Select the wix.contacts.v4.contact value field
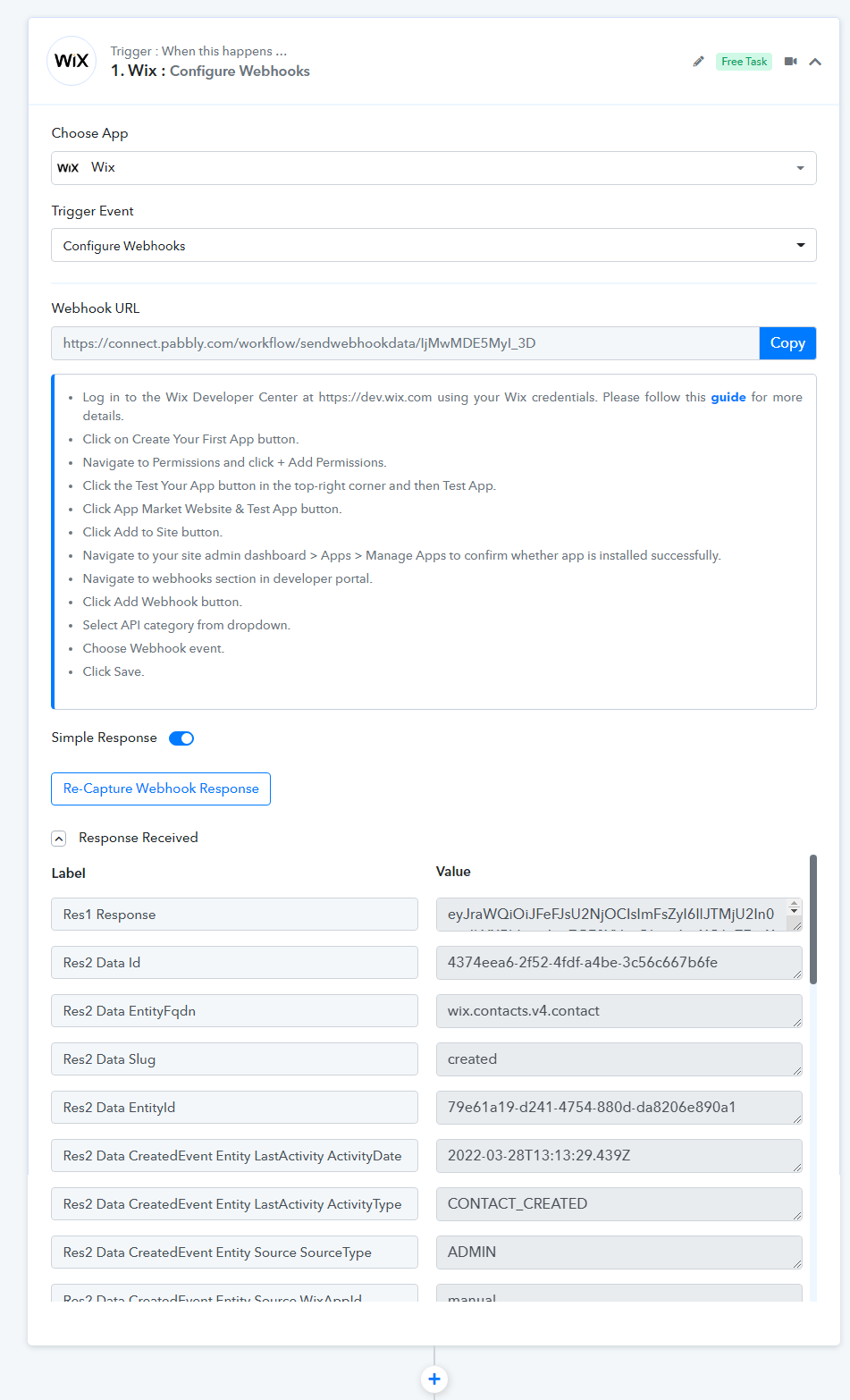Screen dimensions: 850x1400 click(x=619, y=1011)
